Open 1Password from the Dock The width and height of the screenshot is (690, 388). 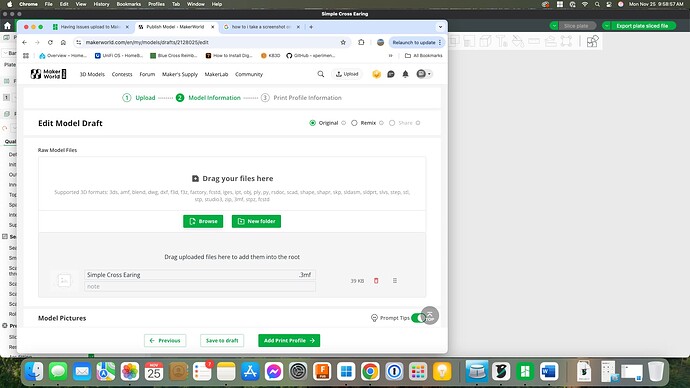[x=394, y=372]
